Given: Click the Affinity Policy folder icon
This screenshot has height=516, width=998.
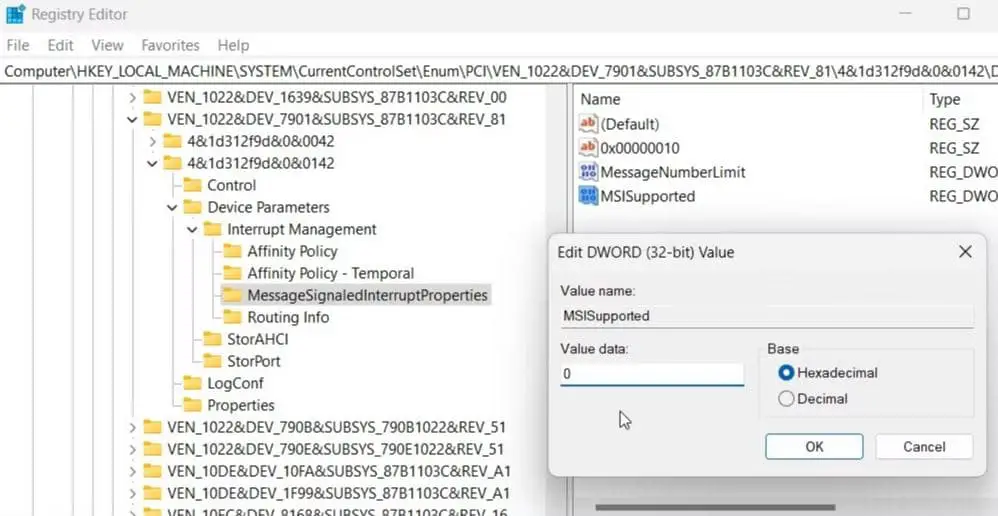Looking at the screenshot, I should [x=232, y=251].
